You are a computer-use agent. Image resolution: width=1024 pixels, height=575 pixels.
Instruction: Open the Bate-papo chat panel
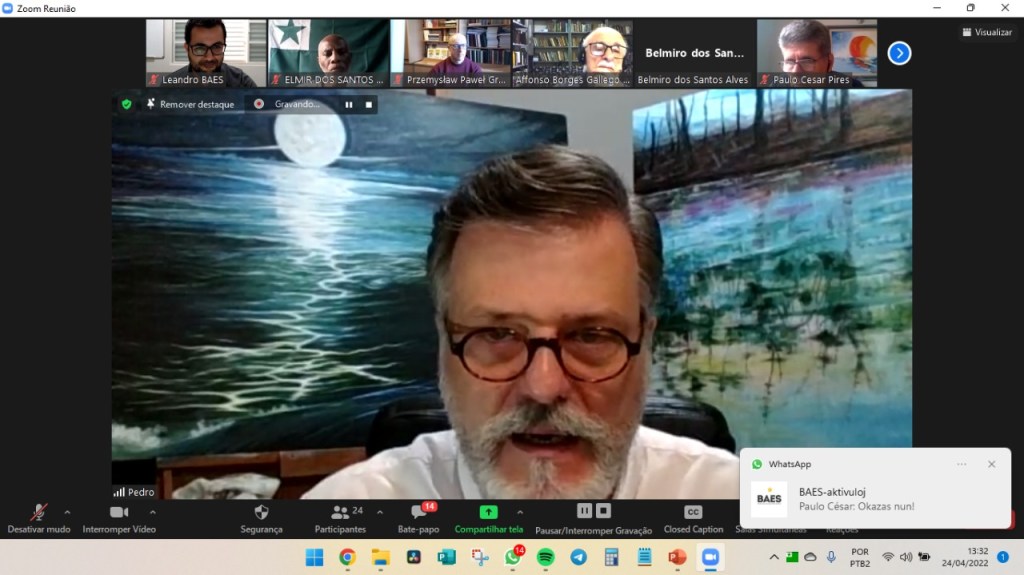pos(418,512)
